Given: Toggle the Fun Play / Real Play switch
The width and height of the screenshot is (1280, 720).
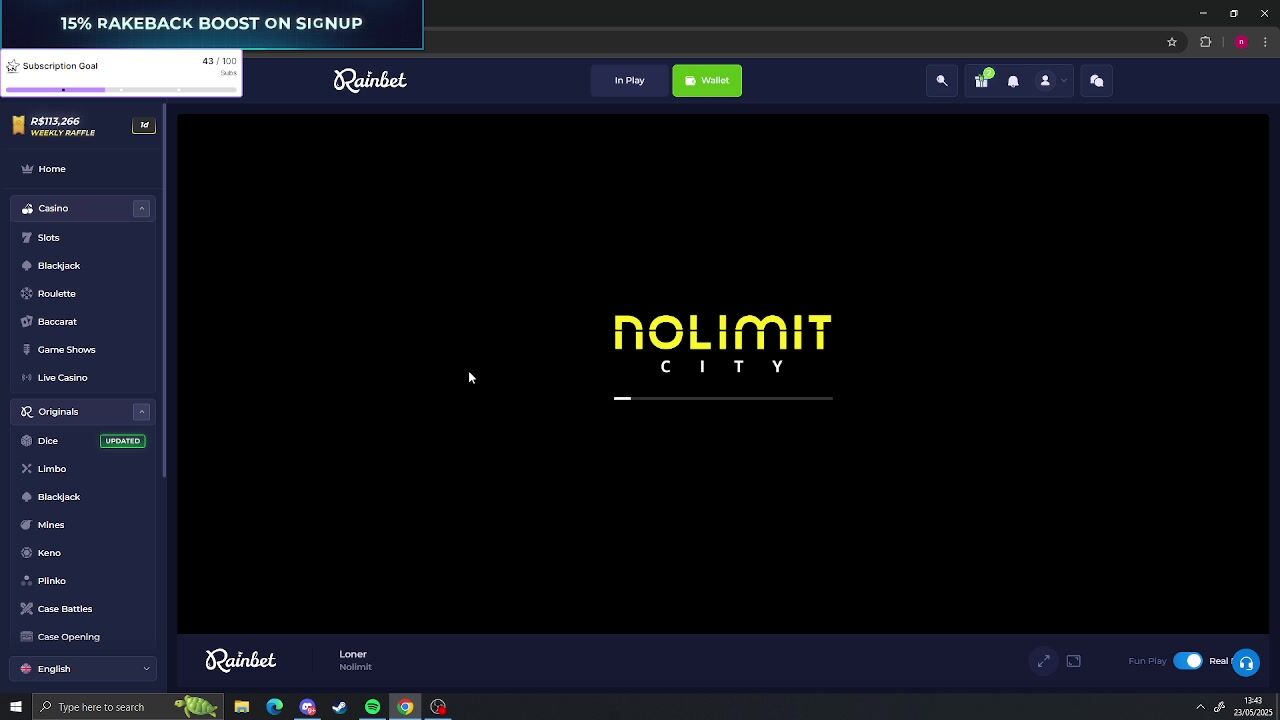Looking at the screenshot, I should point(1188,661).
